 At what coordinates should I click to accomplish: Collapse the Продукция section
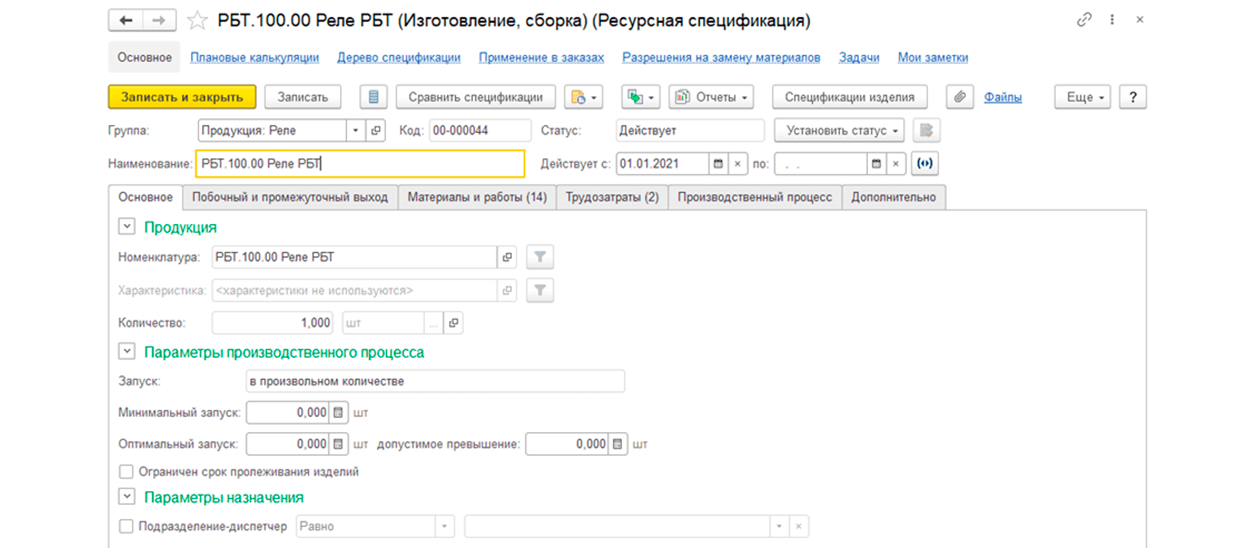click(126, 228)
